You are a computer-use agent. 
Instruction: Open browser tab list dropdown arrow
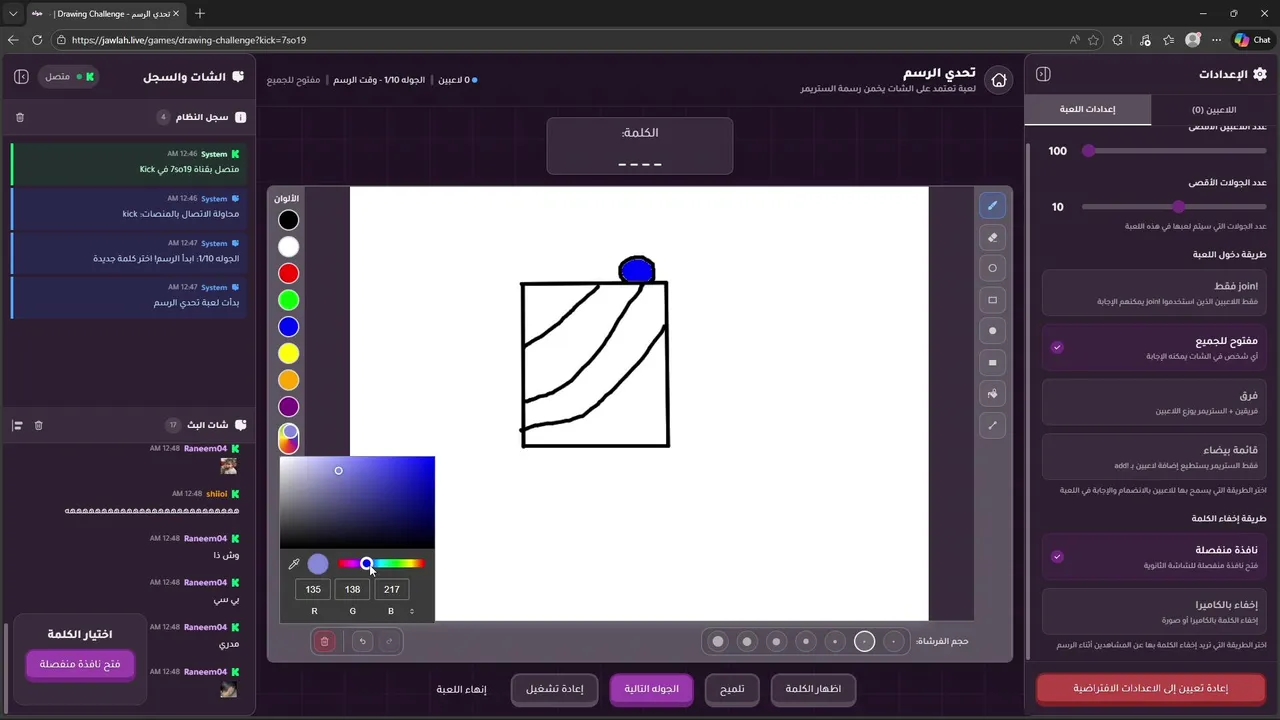click(x=13, y=13)
